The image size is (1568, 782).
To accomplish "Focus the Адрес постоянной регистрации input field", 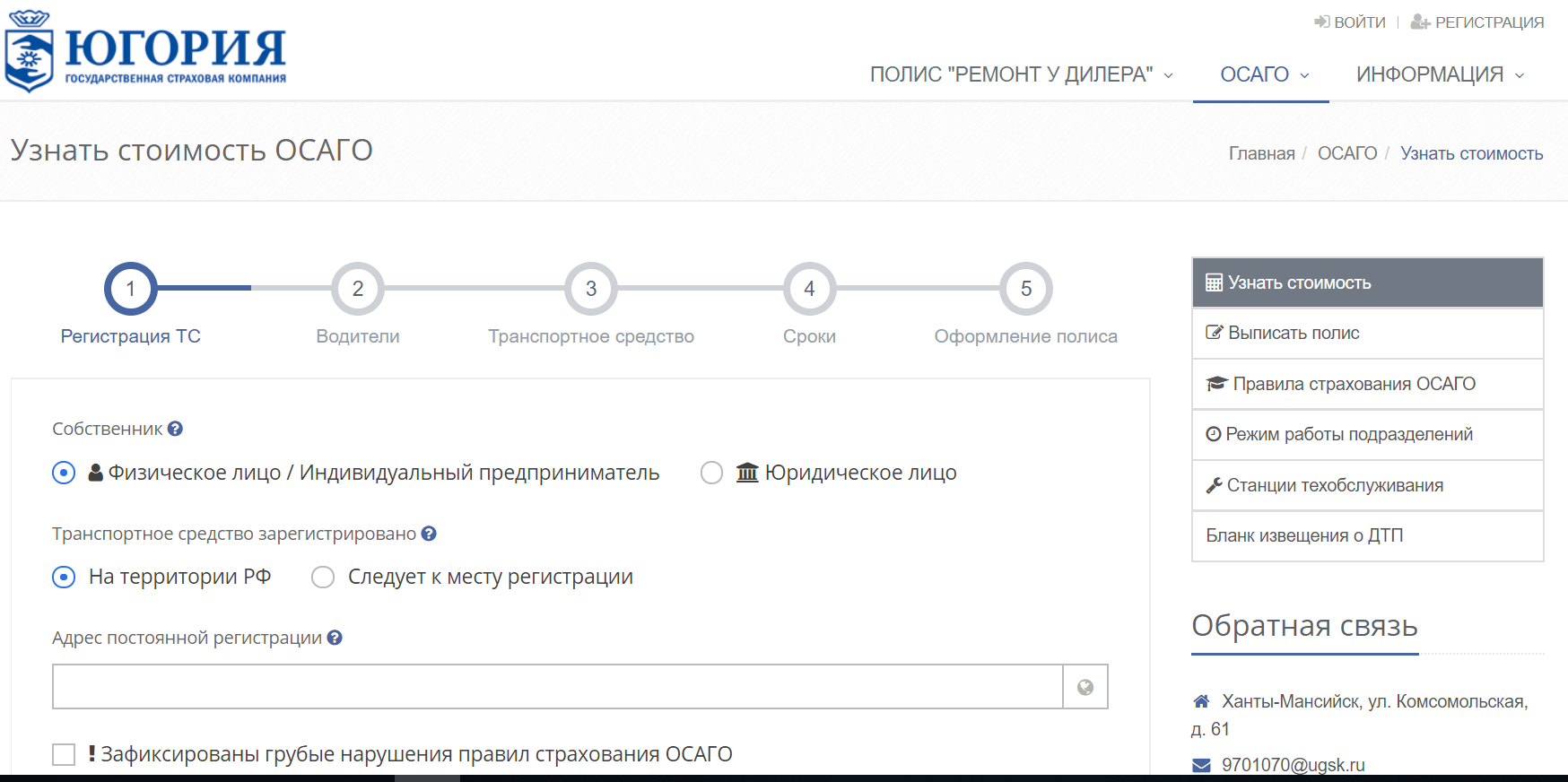I will (558, 687).
